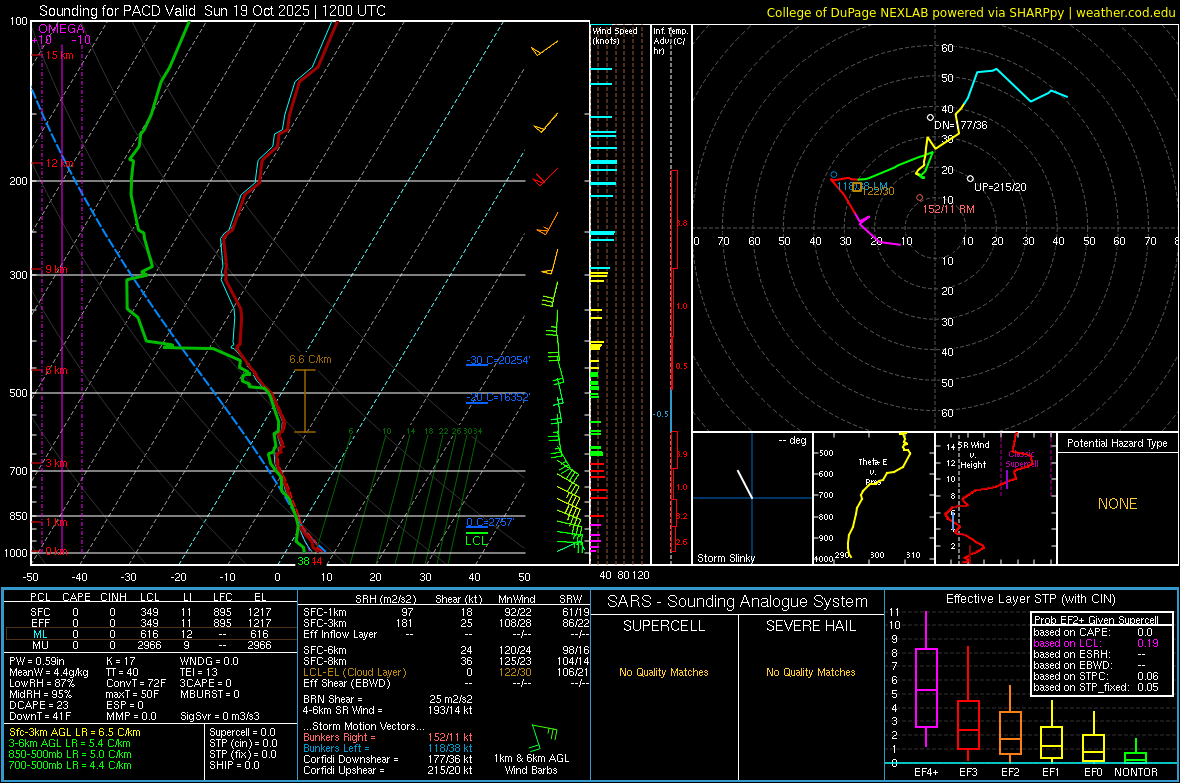
Task: Click the Sfc-3km AGL LR = 6.5 C/km line
Action: [75, 732]
